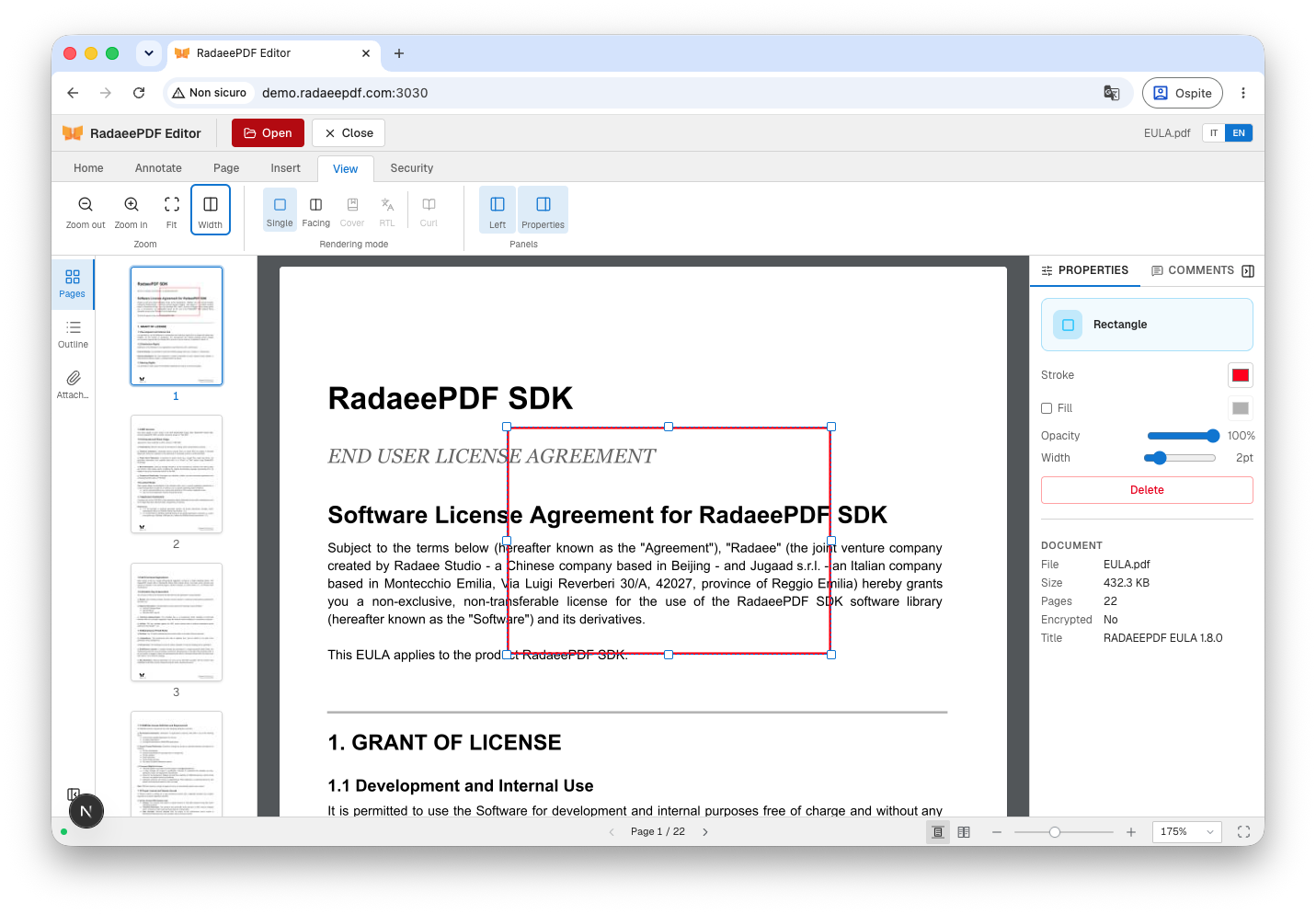This screenshot has width=1316, height=914.
Task: Select the View ribbon tab
Action: pyautogui.click(x=346, y=169)
